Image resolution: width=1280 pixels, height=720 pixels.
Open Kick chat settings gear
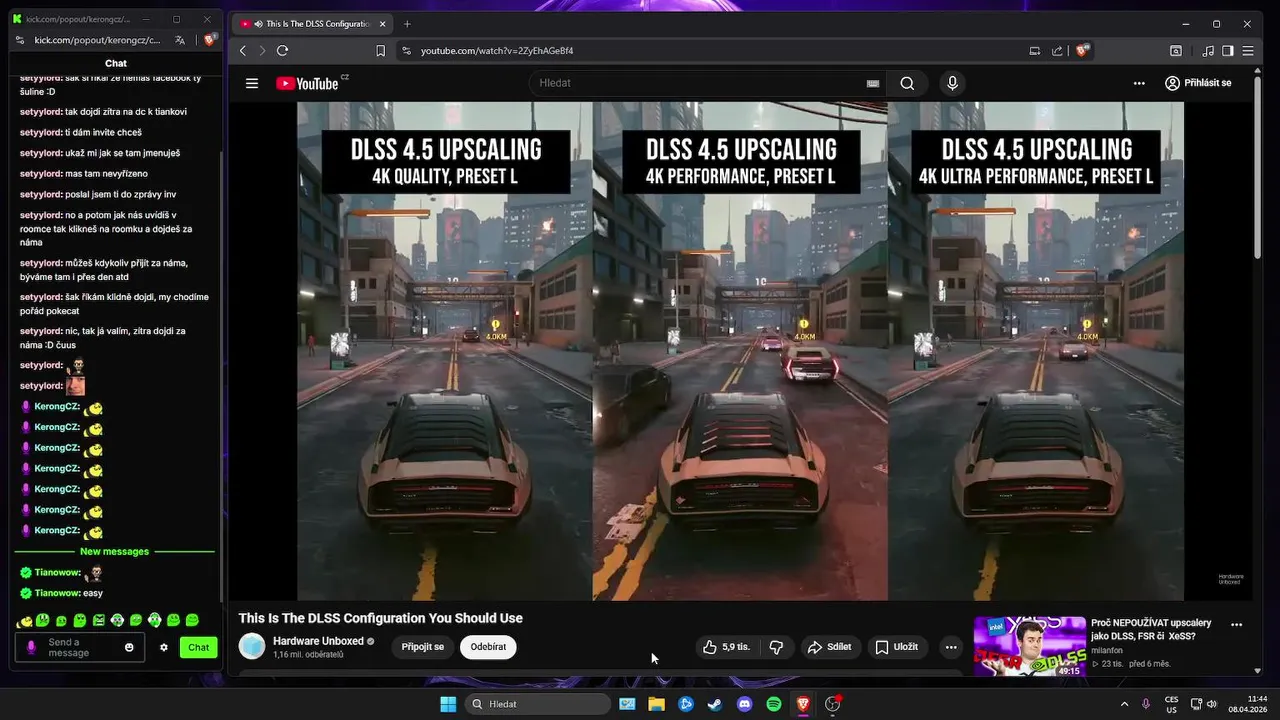[164, 647]
